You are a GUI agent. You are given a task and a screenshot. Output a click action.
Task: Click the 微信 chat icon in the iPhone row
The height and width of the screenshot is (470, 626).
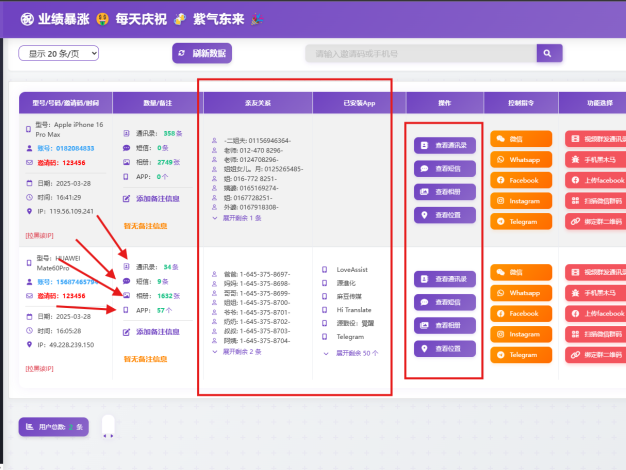[x=500, y=139]
